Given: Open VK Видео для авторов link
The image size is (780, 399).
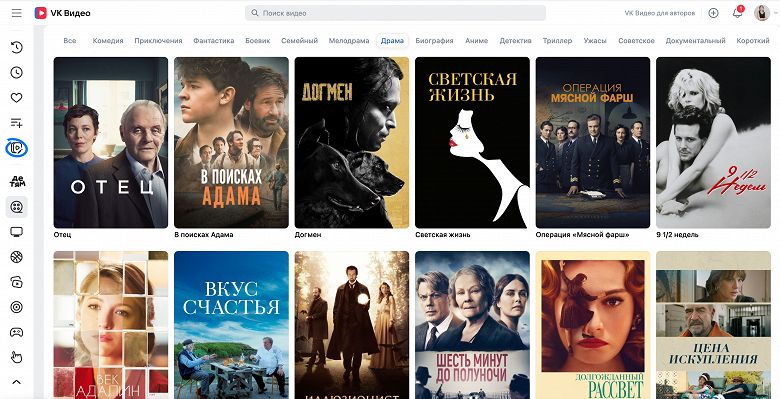Looking at the screenshot, I should pos(660,13).
